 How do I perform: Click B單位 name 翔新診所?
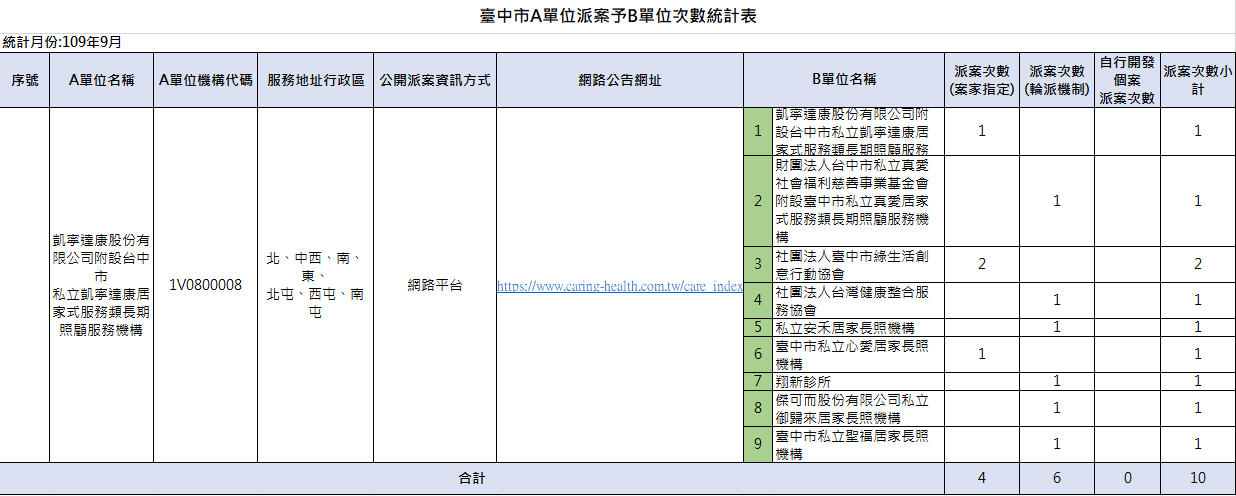[x=858, y=381]
